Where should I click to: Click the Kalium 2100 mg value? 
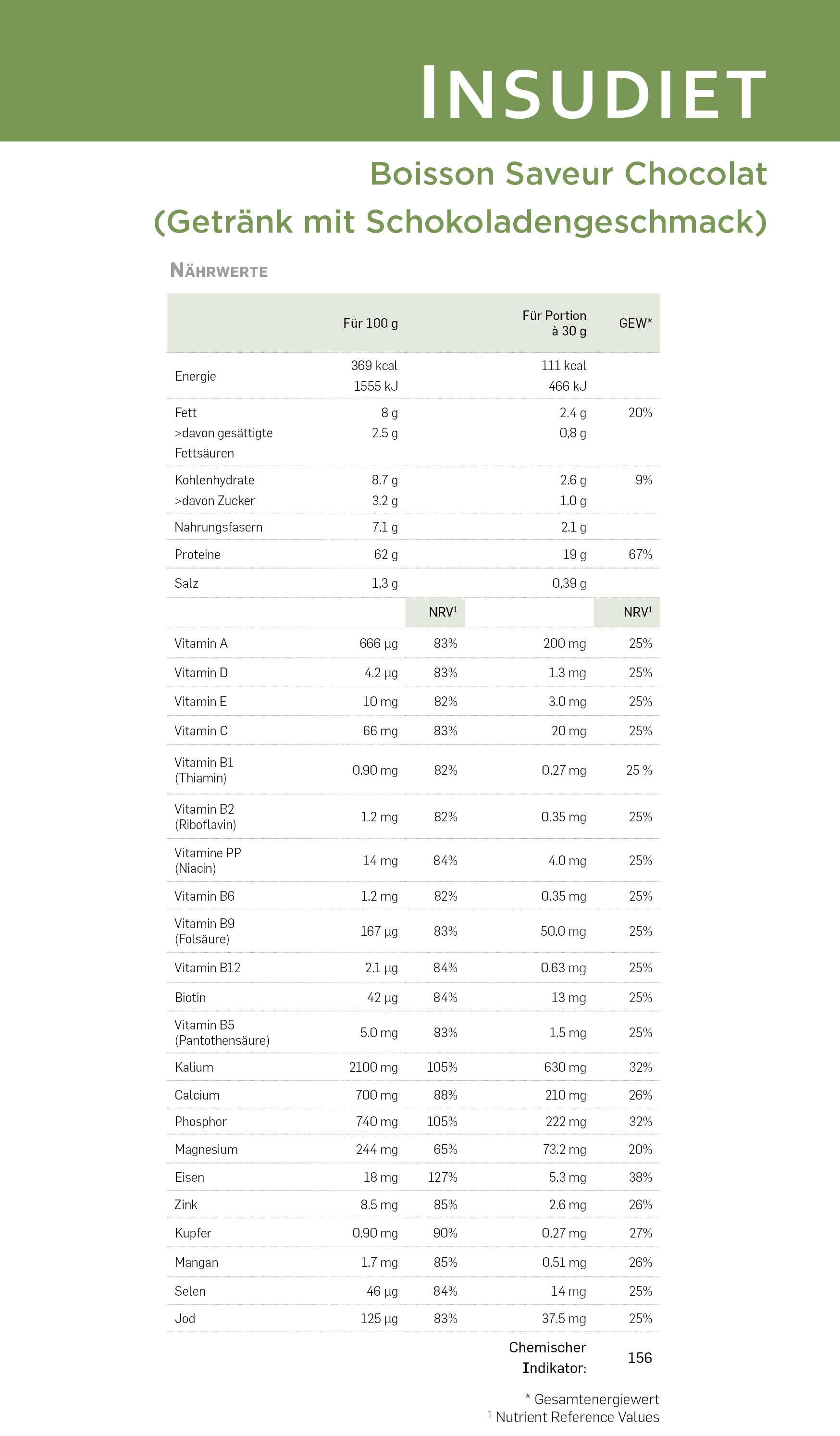pyautogui.click(x=373, y=1067)
